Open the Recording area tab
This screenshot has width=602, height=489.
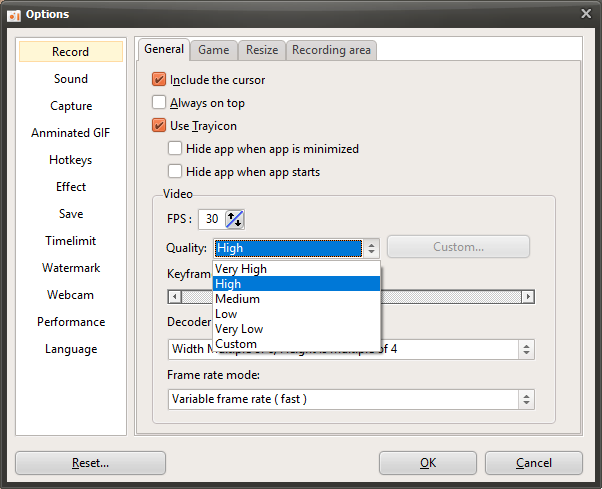coord(331,50)
